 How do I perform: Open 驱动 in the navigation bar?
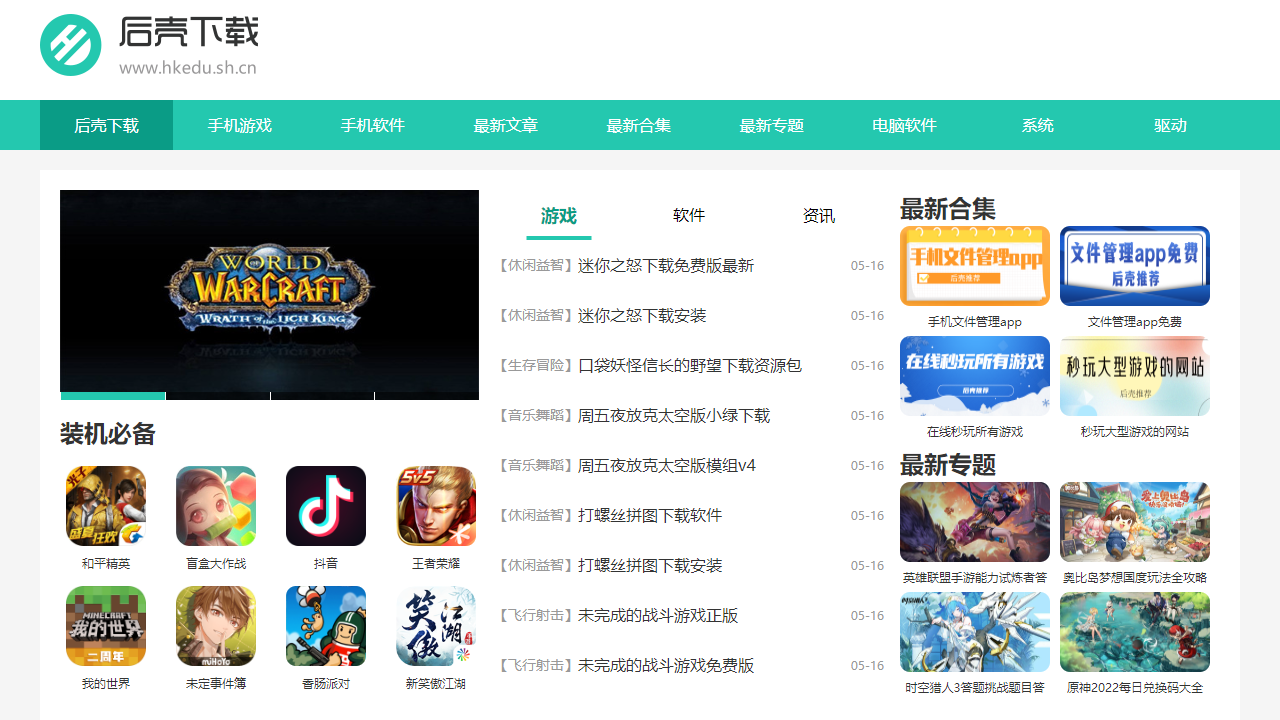[x=1170, y=125]
